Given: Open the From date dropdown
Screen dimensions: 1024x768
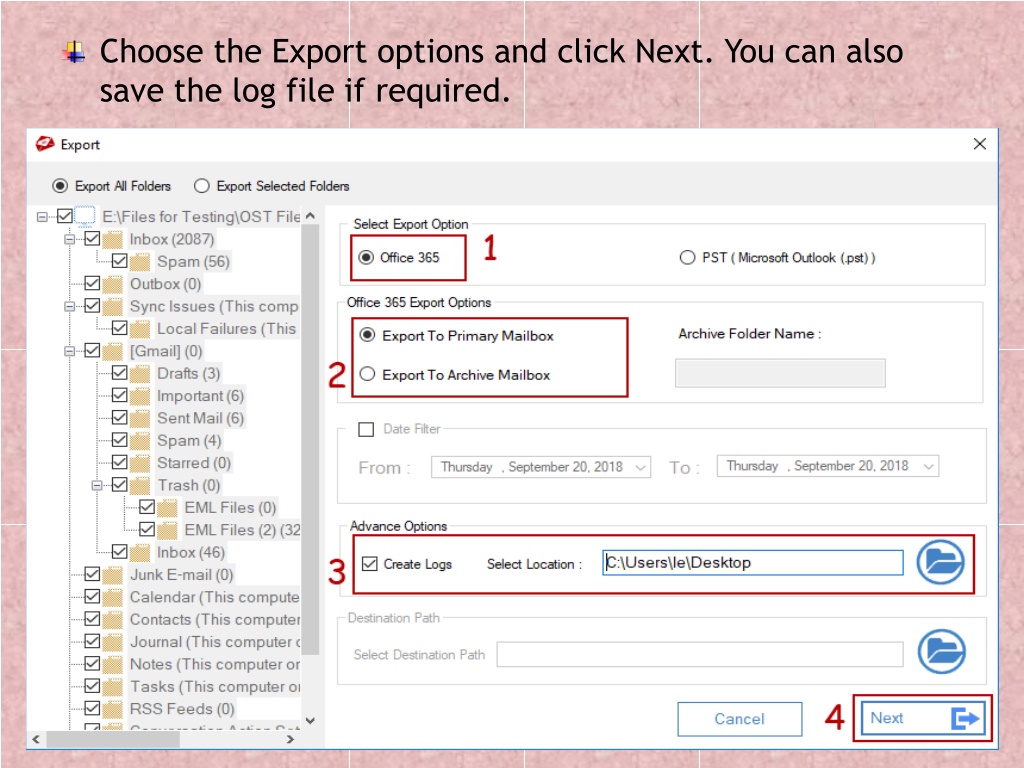Looking at the screenshot, I should click(641, 467).
